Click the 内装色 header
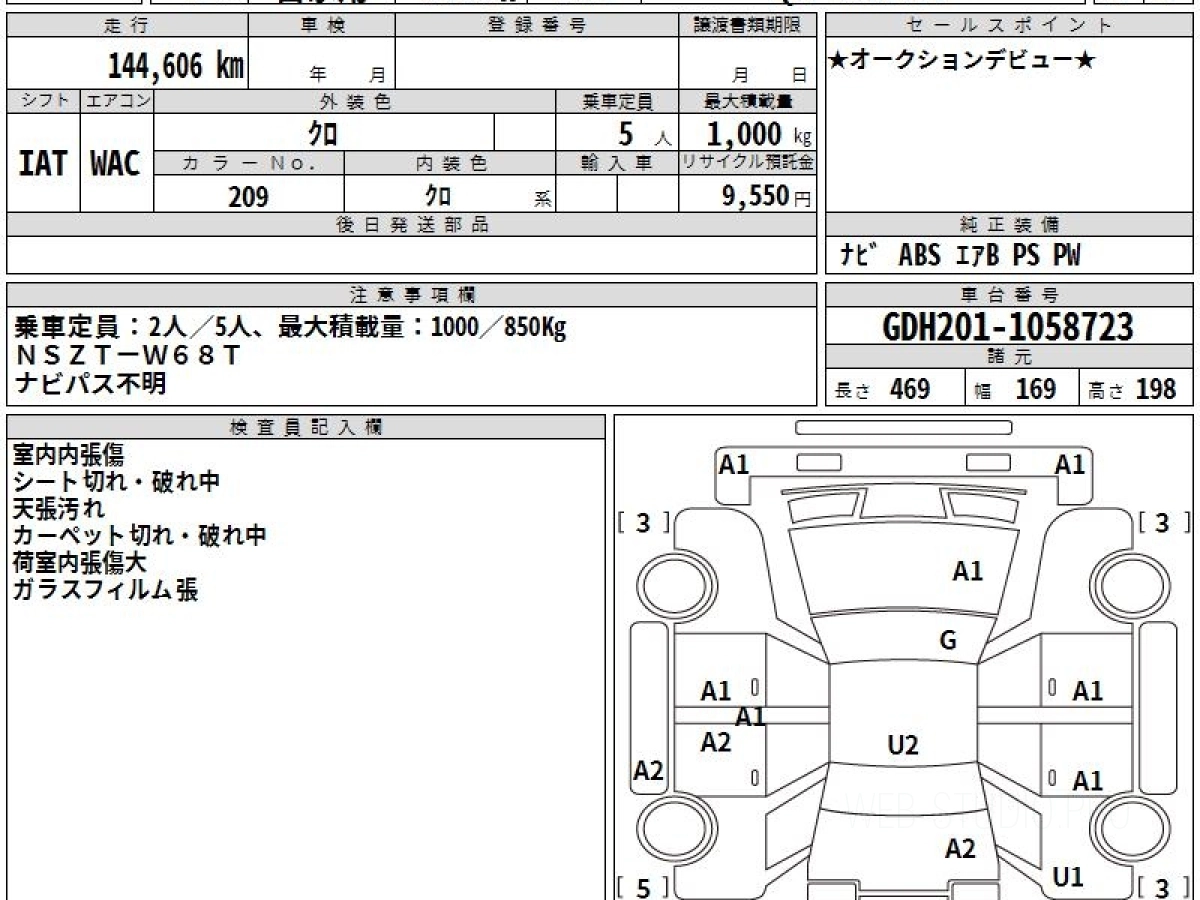The height and width of the screenshot is (900, 1200). pyautogui.click(x=450, y=163)
